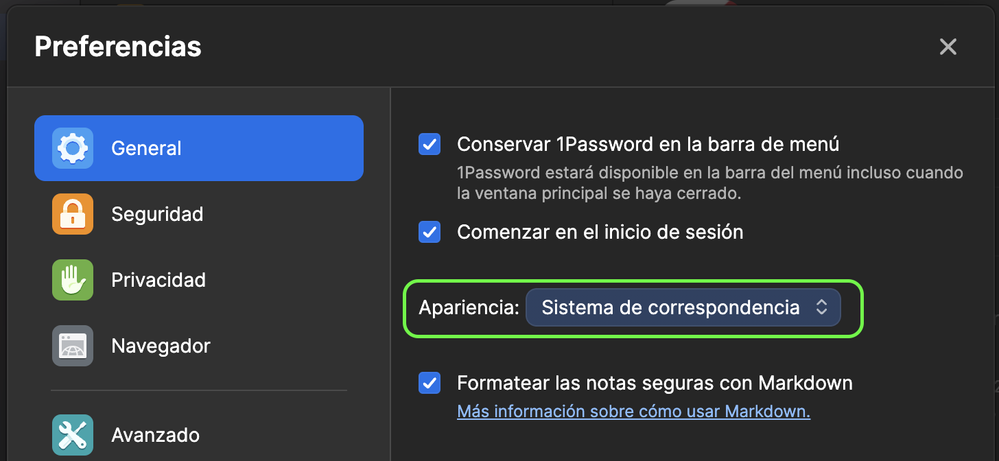999x461 pixels.
Task: Click the Apariencia dropdown chevron arrows
Action: (821, 308)
